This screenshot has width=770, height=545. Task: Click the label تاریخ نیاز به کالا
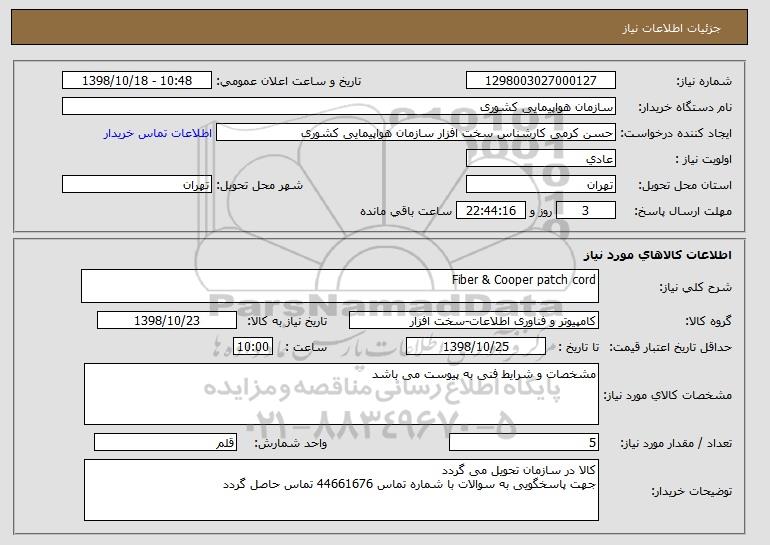pyautogui.click(x=287, y=322)
